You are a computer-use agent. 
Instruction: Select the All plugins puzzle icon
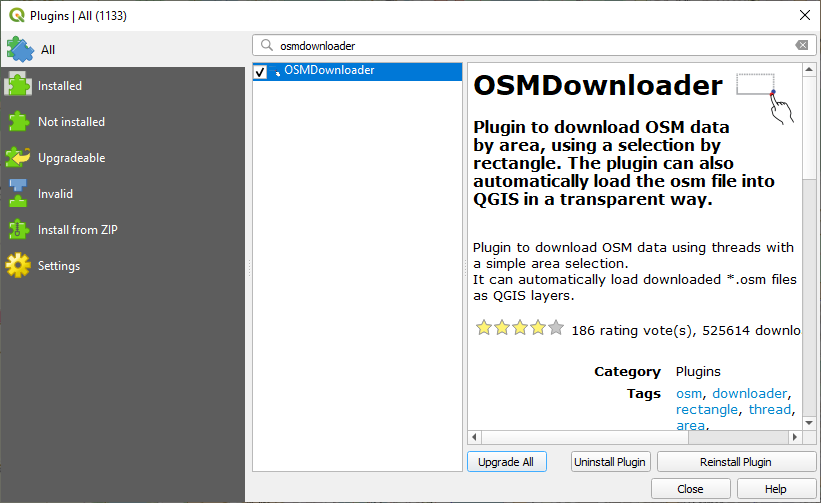(20, 49)
